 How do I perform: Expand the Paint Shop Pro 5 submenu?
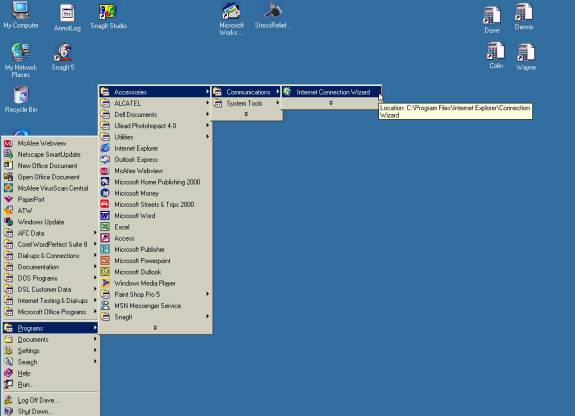click(x=155, y=294)
